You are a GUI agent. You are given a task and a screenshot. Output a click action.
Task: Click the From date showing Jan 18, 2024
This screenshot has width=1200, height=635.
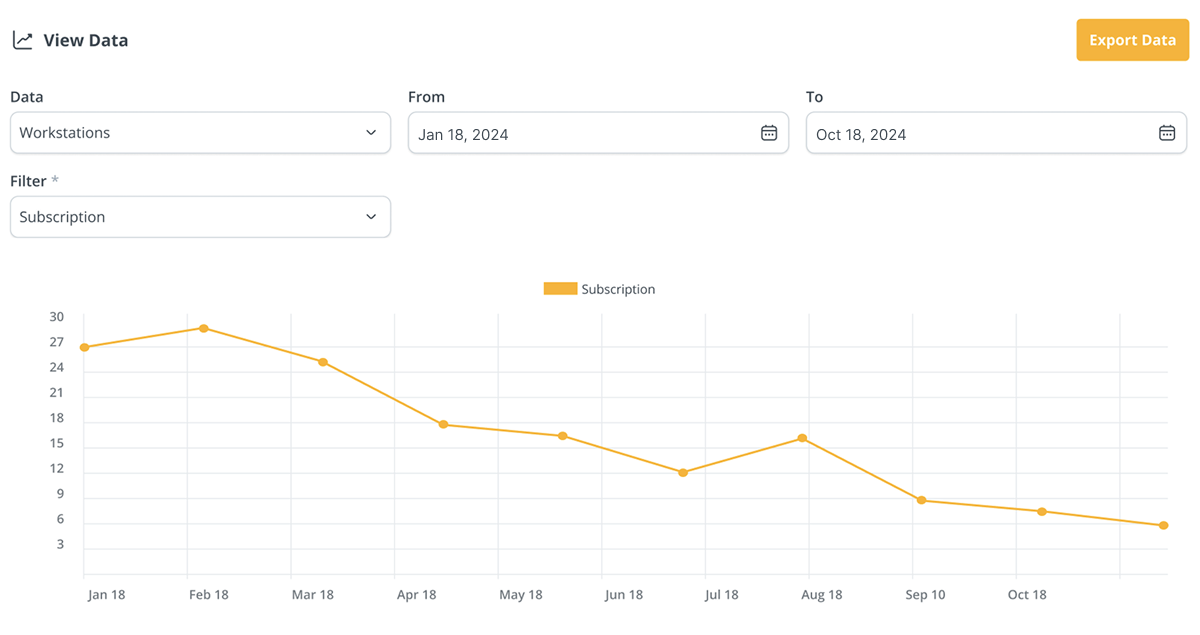[580, 134]
